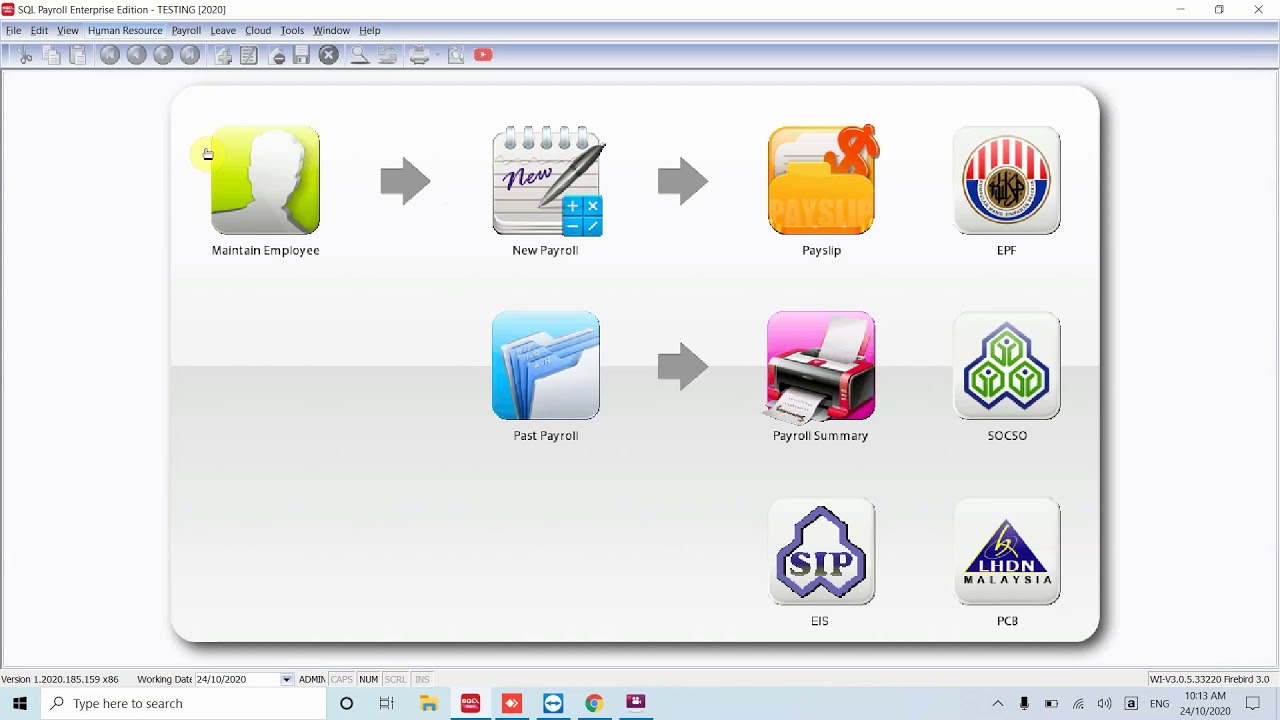Click the version text in status bar
This screenshot has height=720, width=1280.
60,680
